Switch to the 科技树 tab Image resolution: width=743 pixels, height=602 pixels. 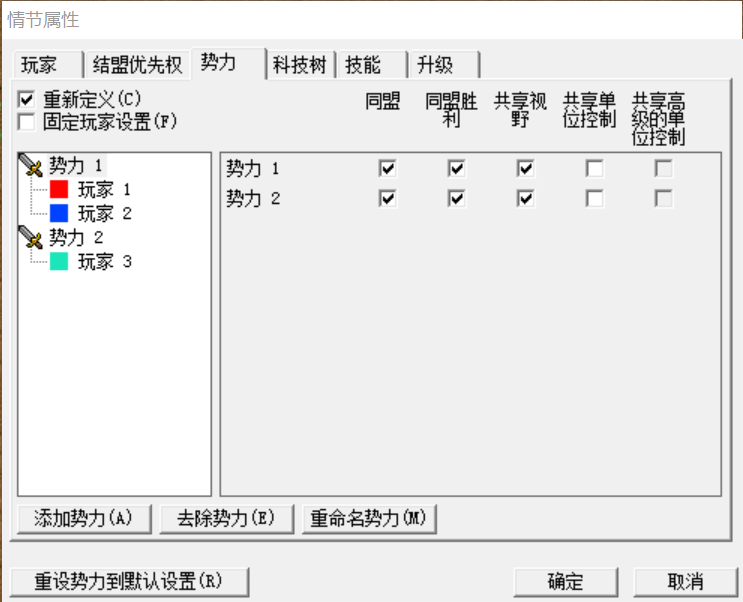click(299, 65)
